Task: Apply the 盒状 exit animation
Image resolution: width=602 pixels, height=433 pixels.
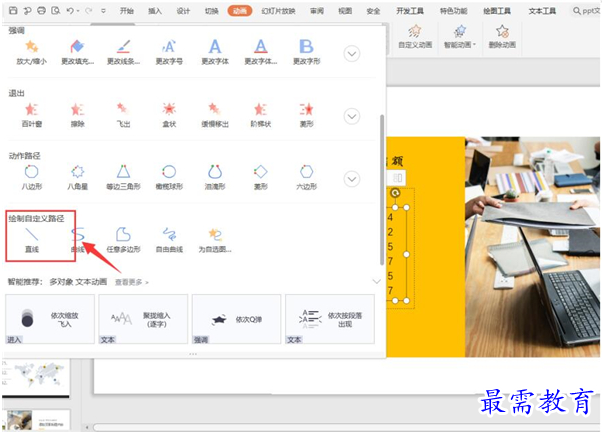Action: click(169, 115)
